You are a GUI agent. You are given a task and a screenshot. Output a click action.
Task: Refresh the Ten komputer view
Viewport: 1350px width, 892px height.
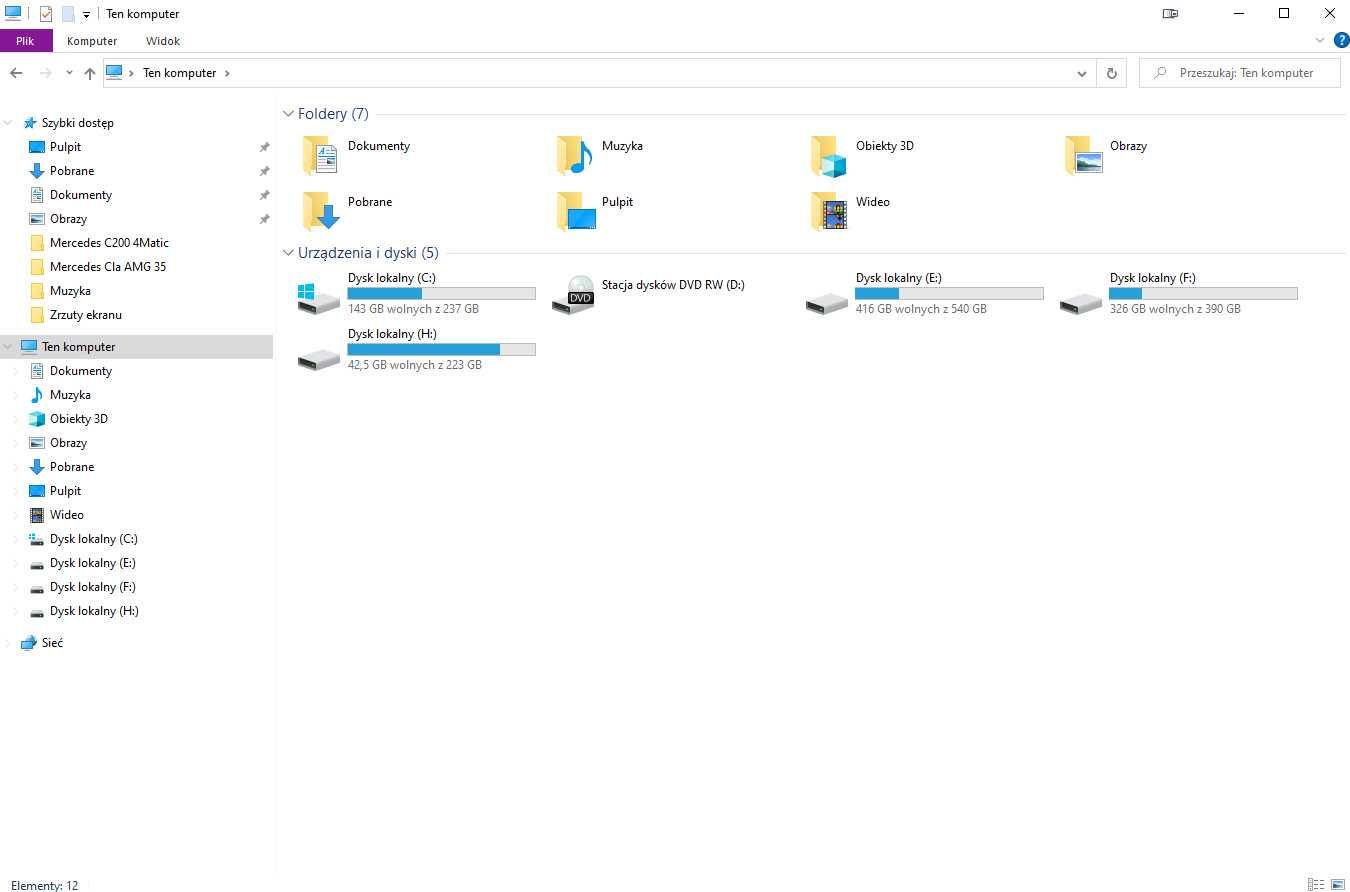point(1111,73)
